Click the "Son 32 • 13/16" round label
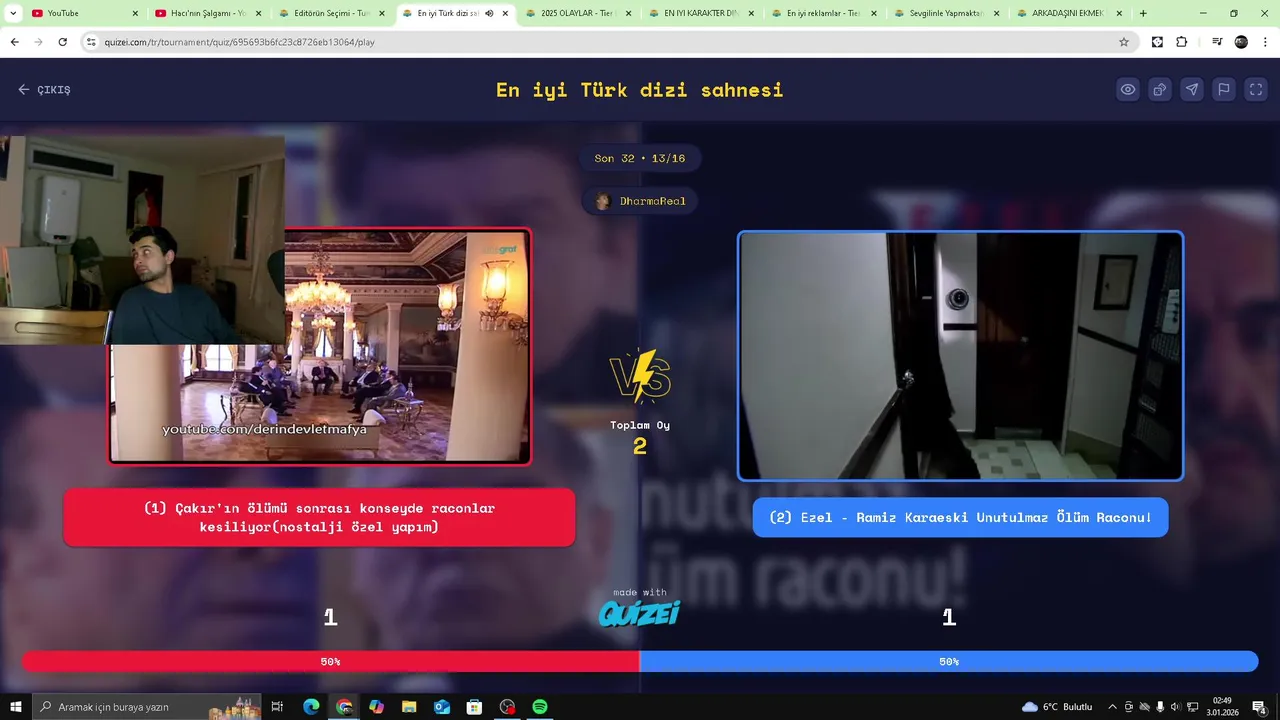1280x720 pixels. [x=640, y=158]
